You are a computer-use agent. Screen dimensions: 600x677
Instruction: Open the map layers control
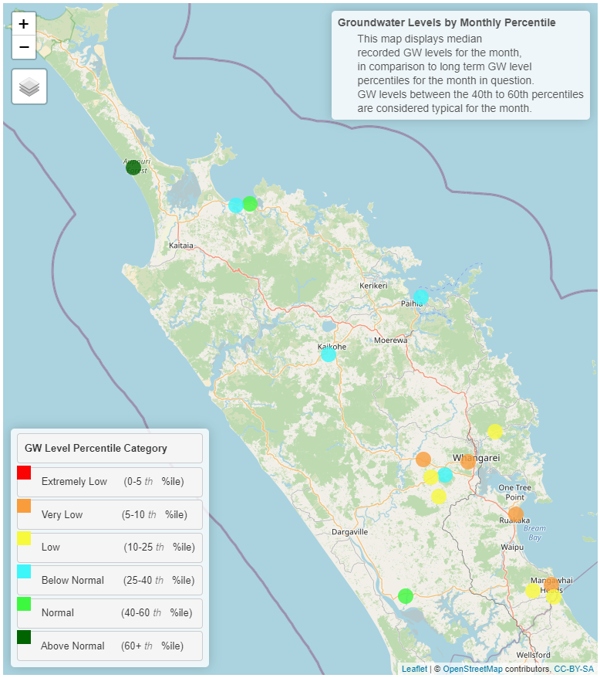pos(29,86)
